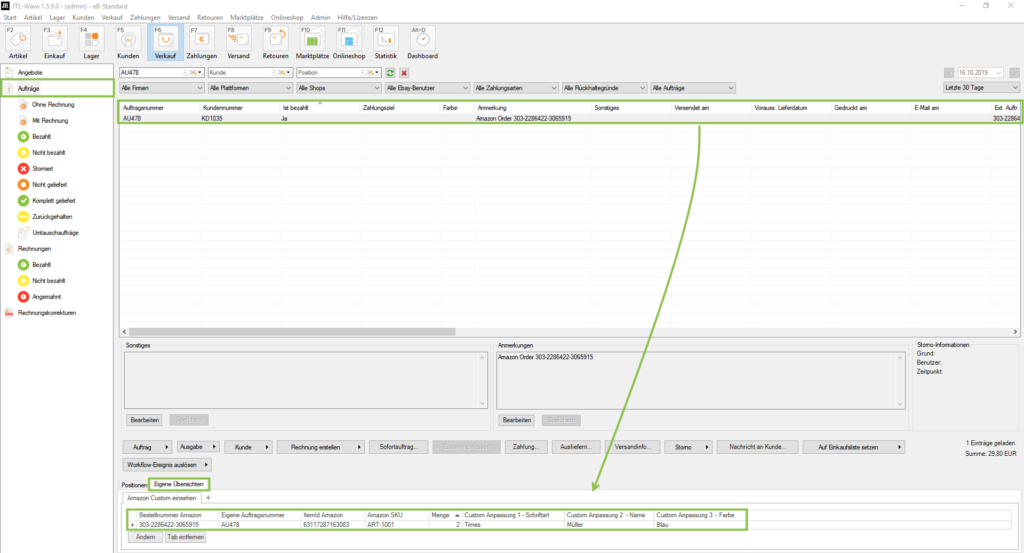Image resolution: width=1024 pixels, height=553 pixels.
Task: Switch to the Eigene Übersichten tab
Action: coord(180,484)
